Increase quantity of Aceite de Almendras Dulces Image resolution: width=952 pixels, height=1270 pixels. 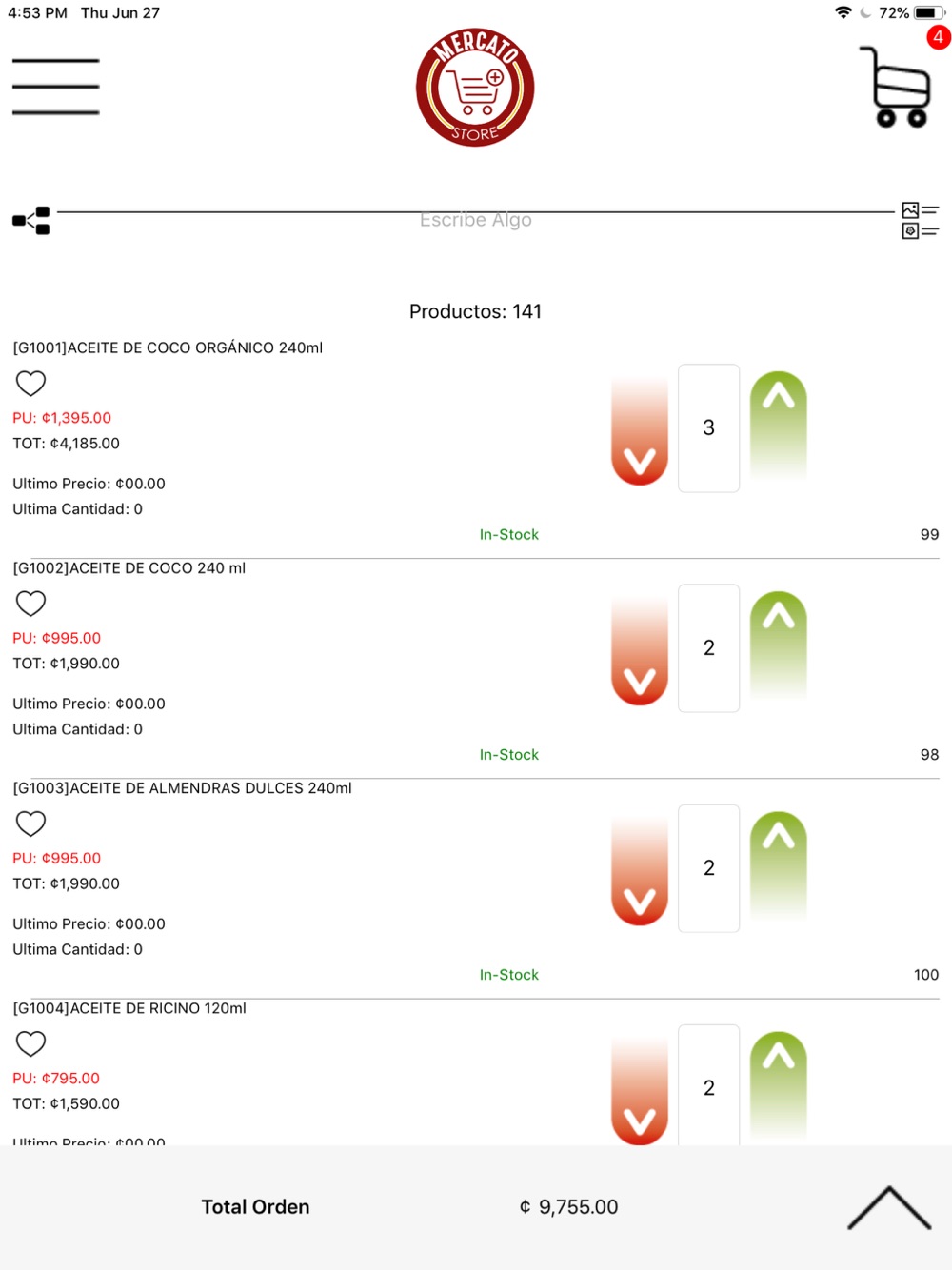(x=778, y=863)
